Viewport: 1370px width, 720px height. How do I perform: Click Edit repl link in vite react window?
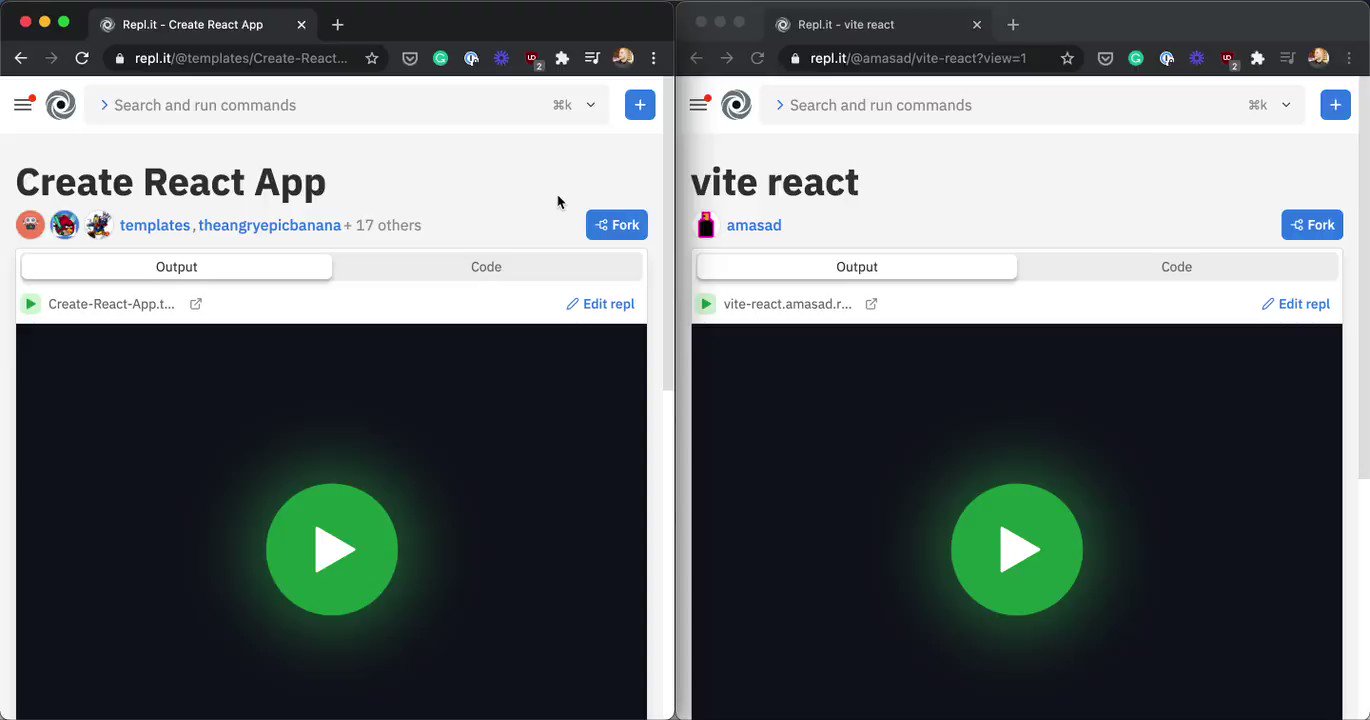click(1295, 304)
